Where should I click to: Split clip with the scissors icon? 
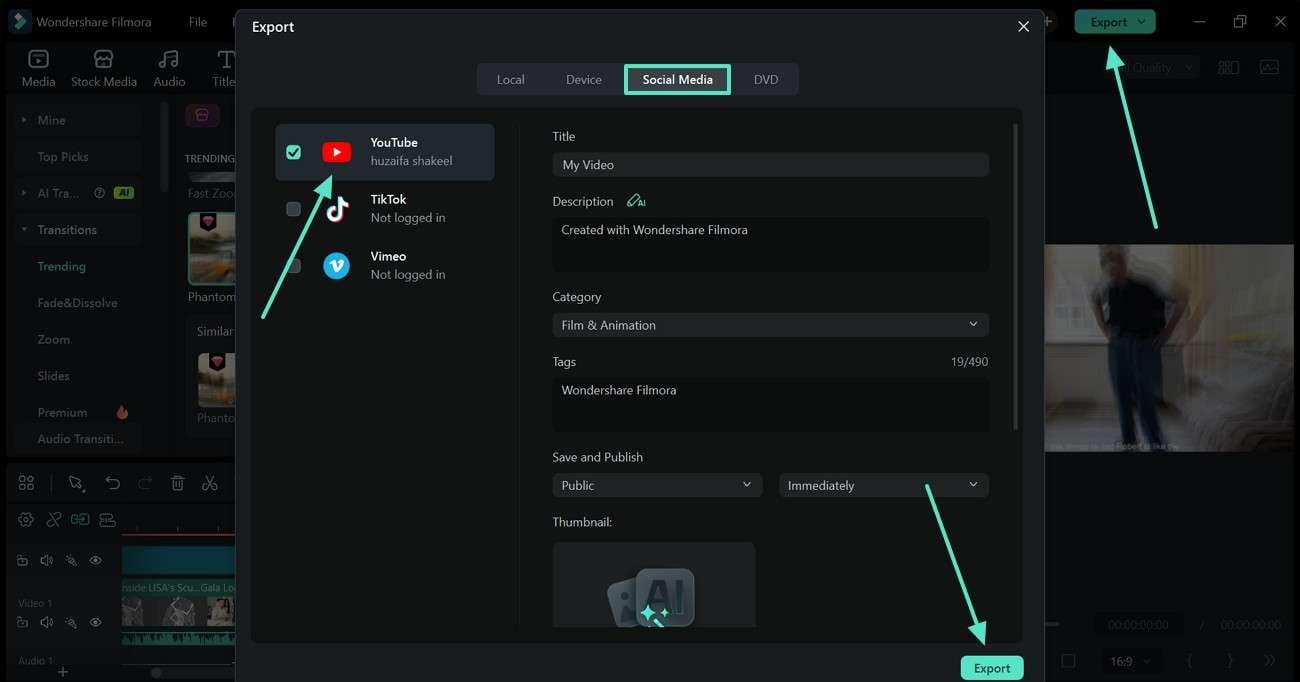click(x=209, y=483)
